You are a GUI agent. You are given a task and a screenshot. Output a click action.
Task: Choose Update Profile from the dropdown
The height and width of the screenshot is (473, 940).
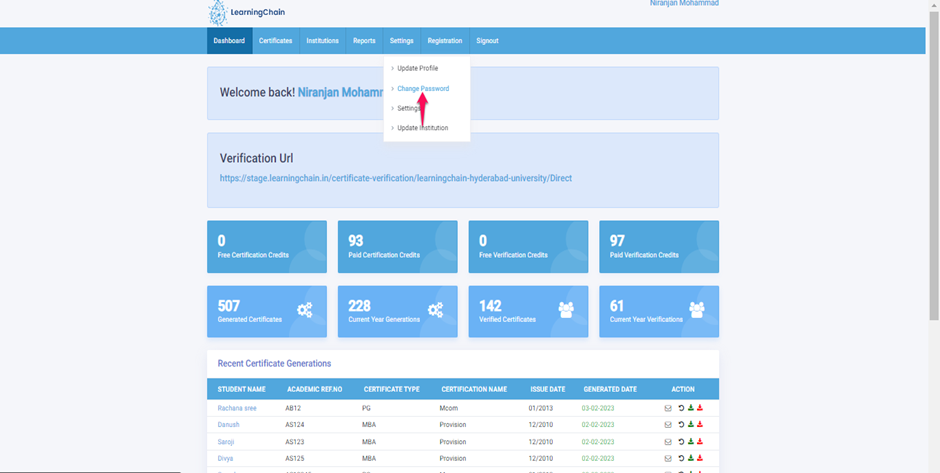[417, 69]
